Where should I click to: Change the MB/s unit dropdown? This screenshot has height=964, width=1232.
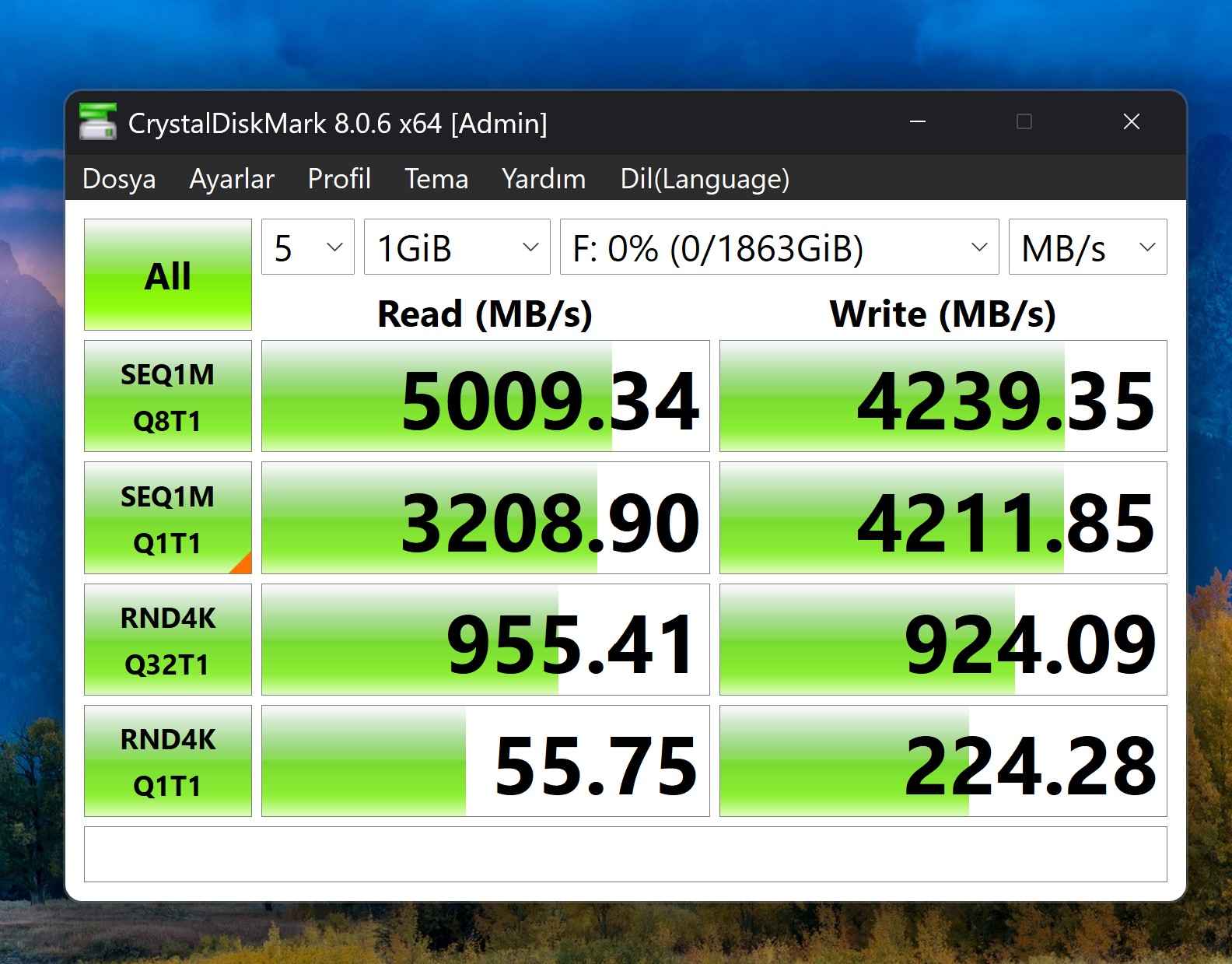1087,247
